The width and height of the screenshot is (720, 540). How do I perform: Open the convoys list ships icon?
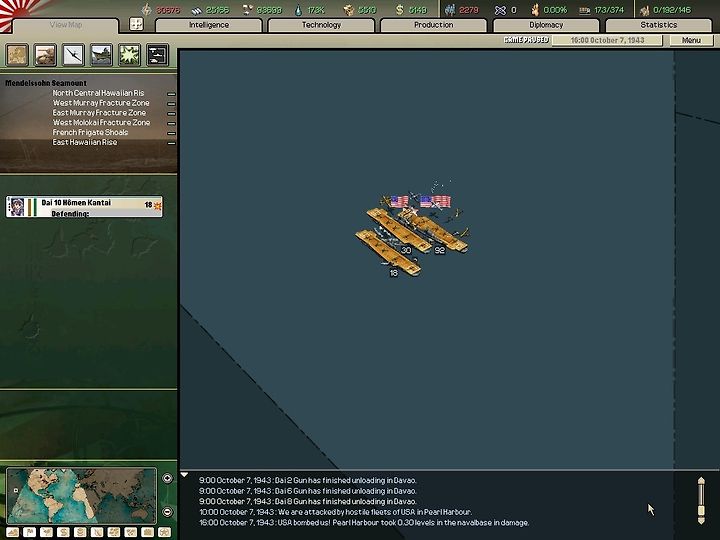(158, 55)
